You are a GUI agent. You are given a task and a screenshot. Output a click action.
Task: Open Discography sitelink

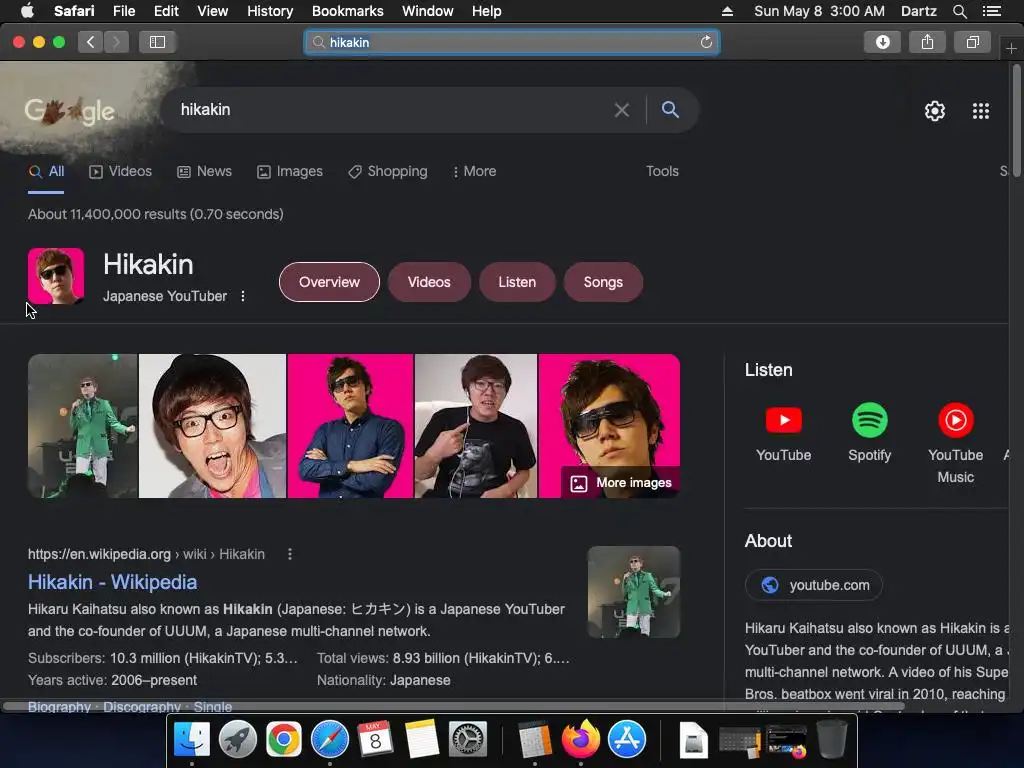click(x=142, y=707)
